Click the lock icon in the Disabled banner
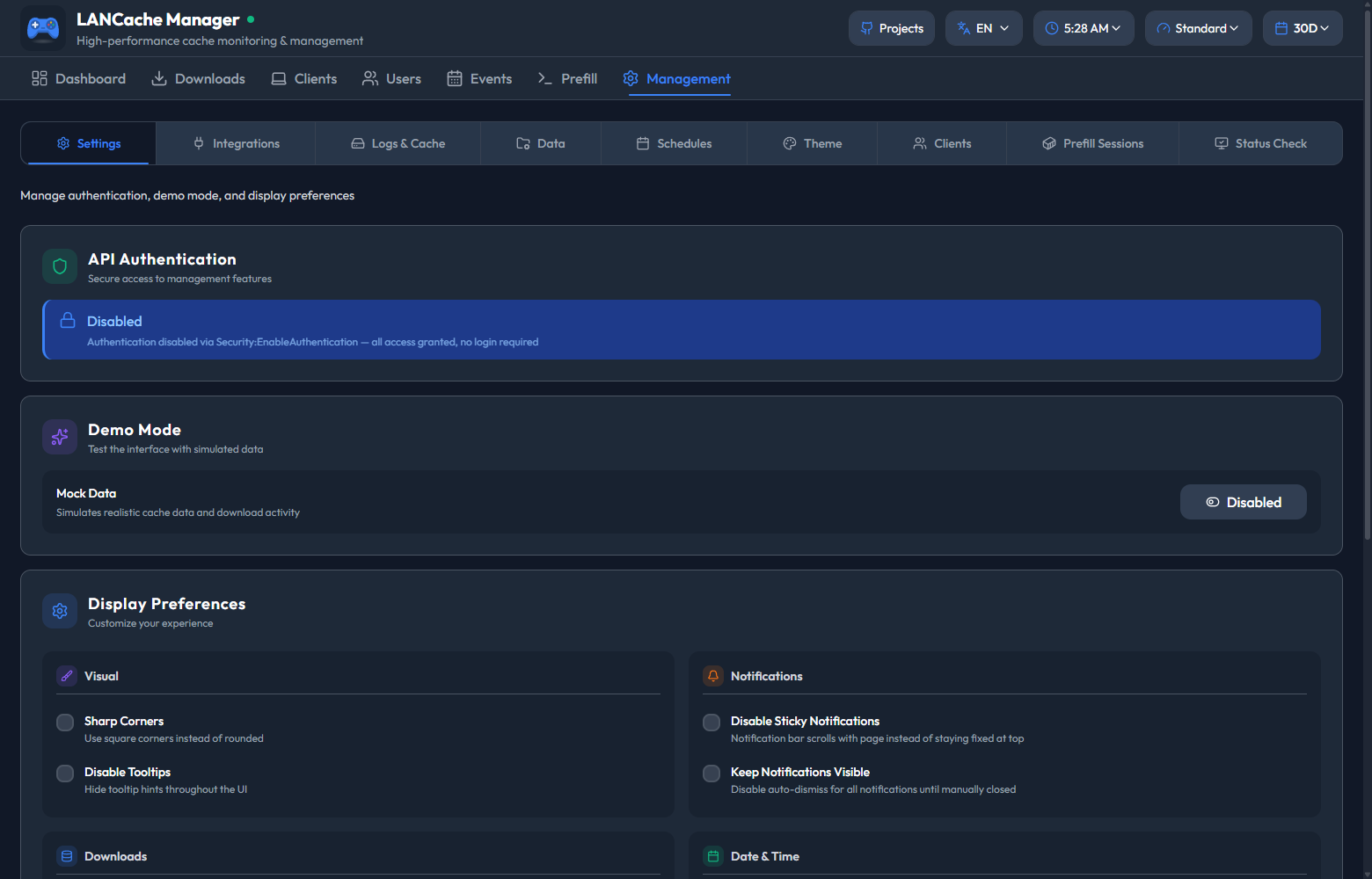The height and width of the screenshot is (879, 1372). 68,320
